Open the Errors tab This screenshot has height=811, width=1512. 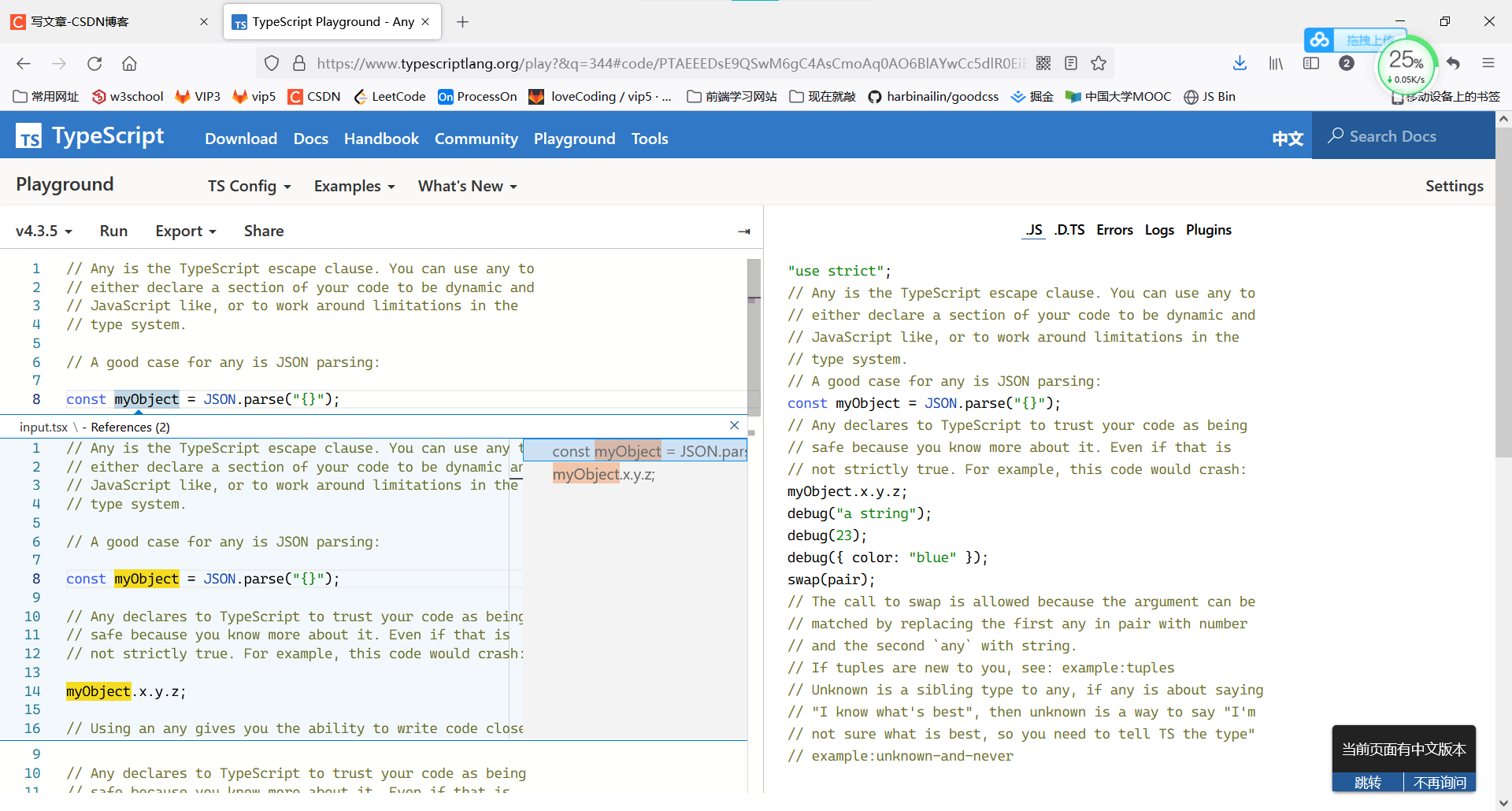click(1114, 230)
